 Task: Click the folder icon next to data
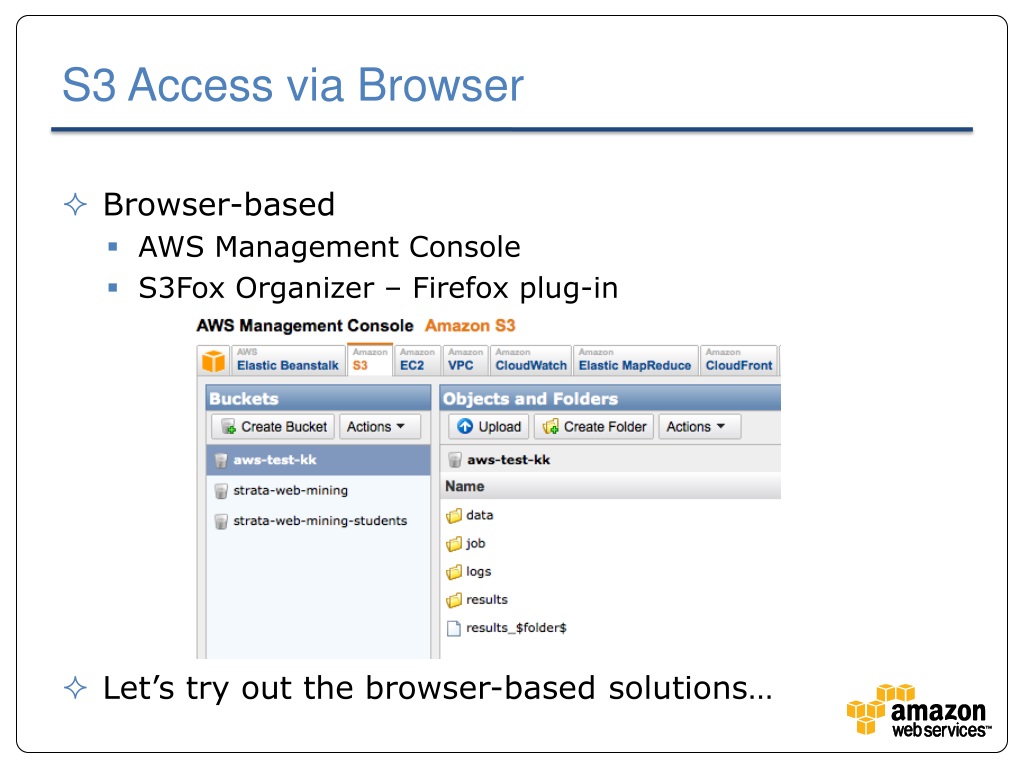click(x=454, y=516)
